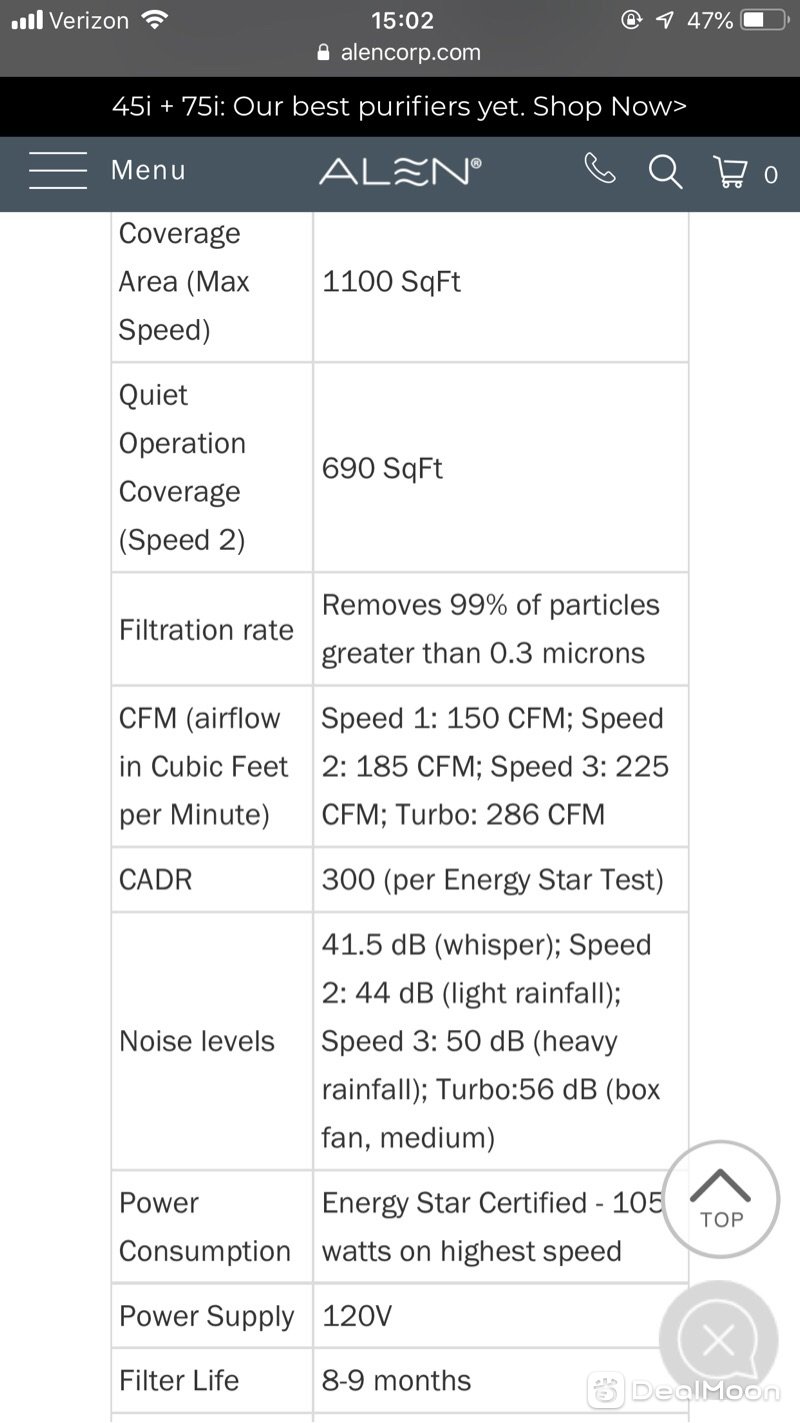Viewport: 800px width, 1423px height.
Task: Tap the Filtration rate row label
Action: [206, 629]
